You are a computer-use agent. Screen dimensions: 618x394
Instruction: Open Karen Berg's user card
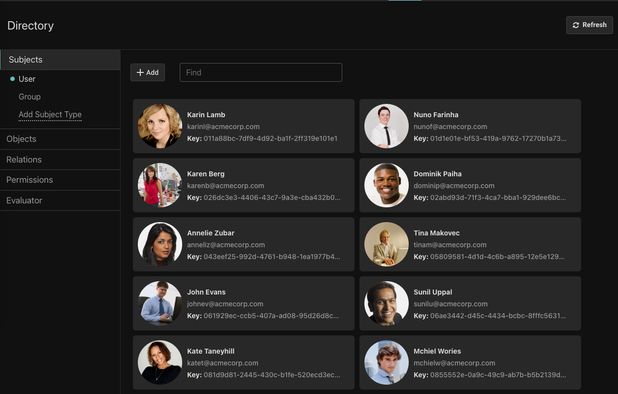[x=244, y=185]
